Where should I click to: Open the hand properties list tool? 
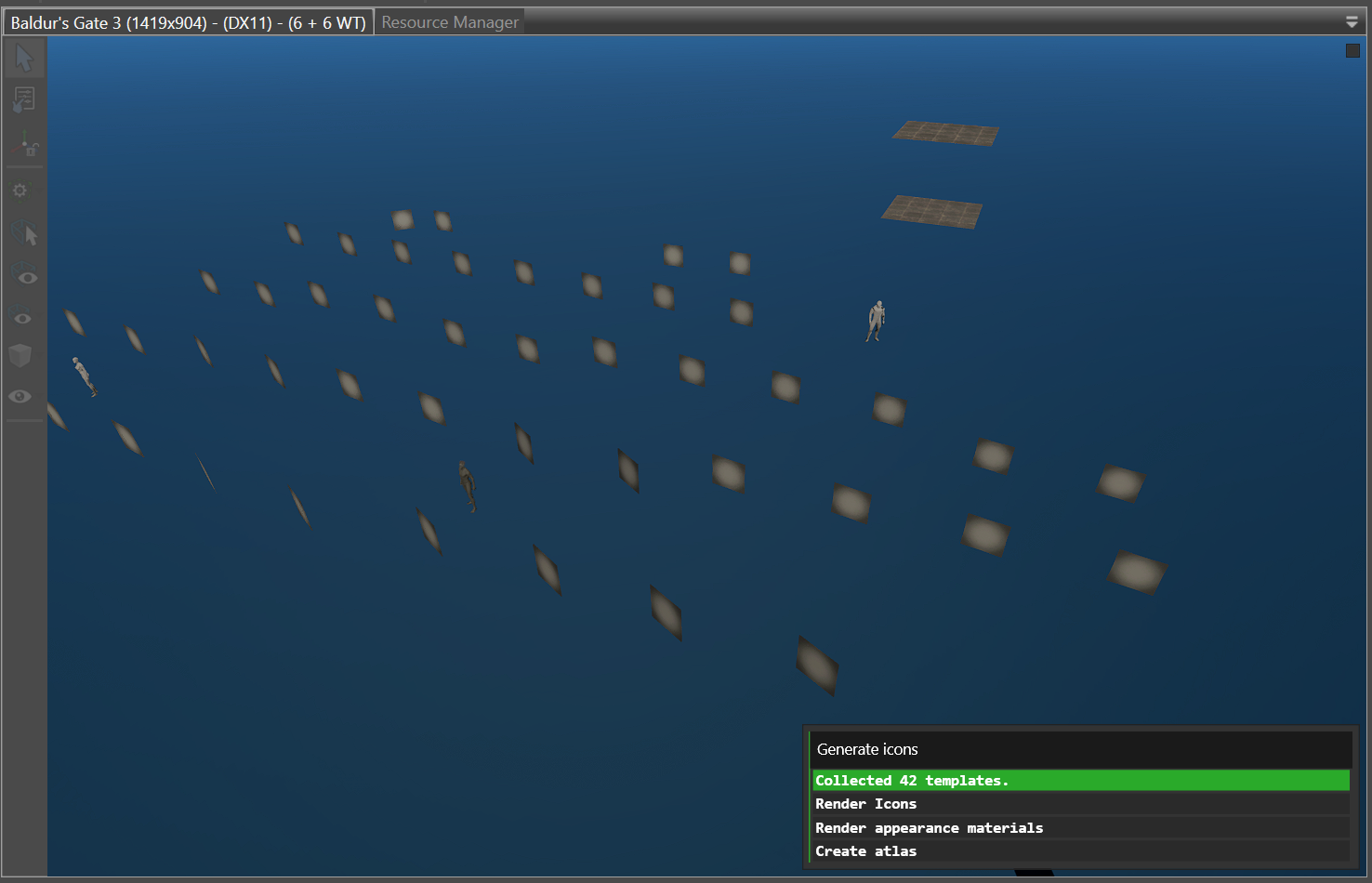(24, 99)
